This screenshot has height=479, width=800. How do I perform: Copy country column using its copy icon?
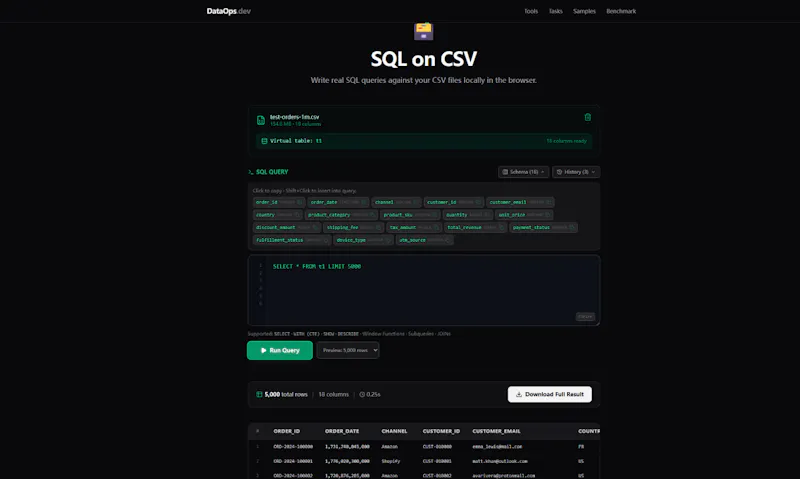[x=297, y=215]
